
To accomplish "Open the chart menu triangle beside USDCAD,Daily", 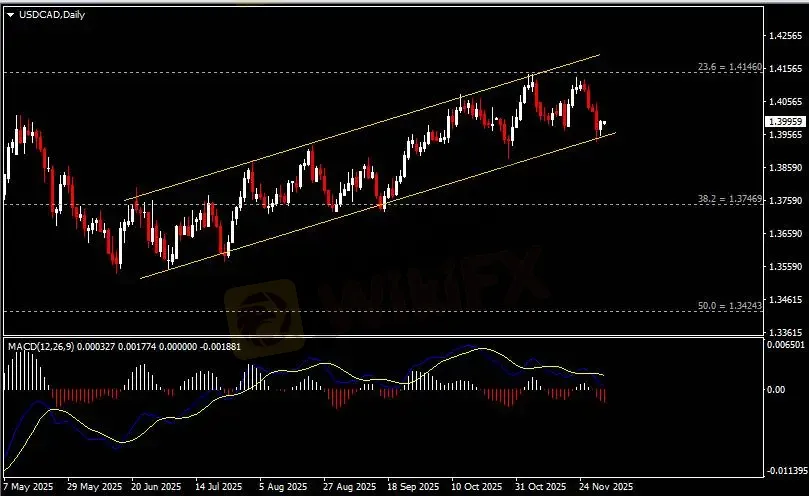I will (x=10, y=15).
